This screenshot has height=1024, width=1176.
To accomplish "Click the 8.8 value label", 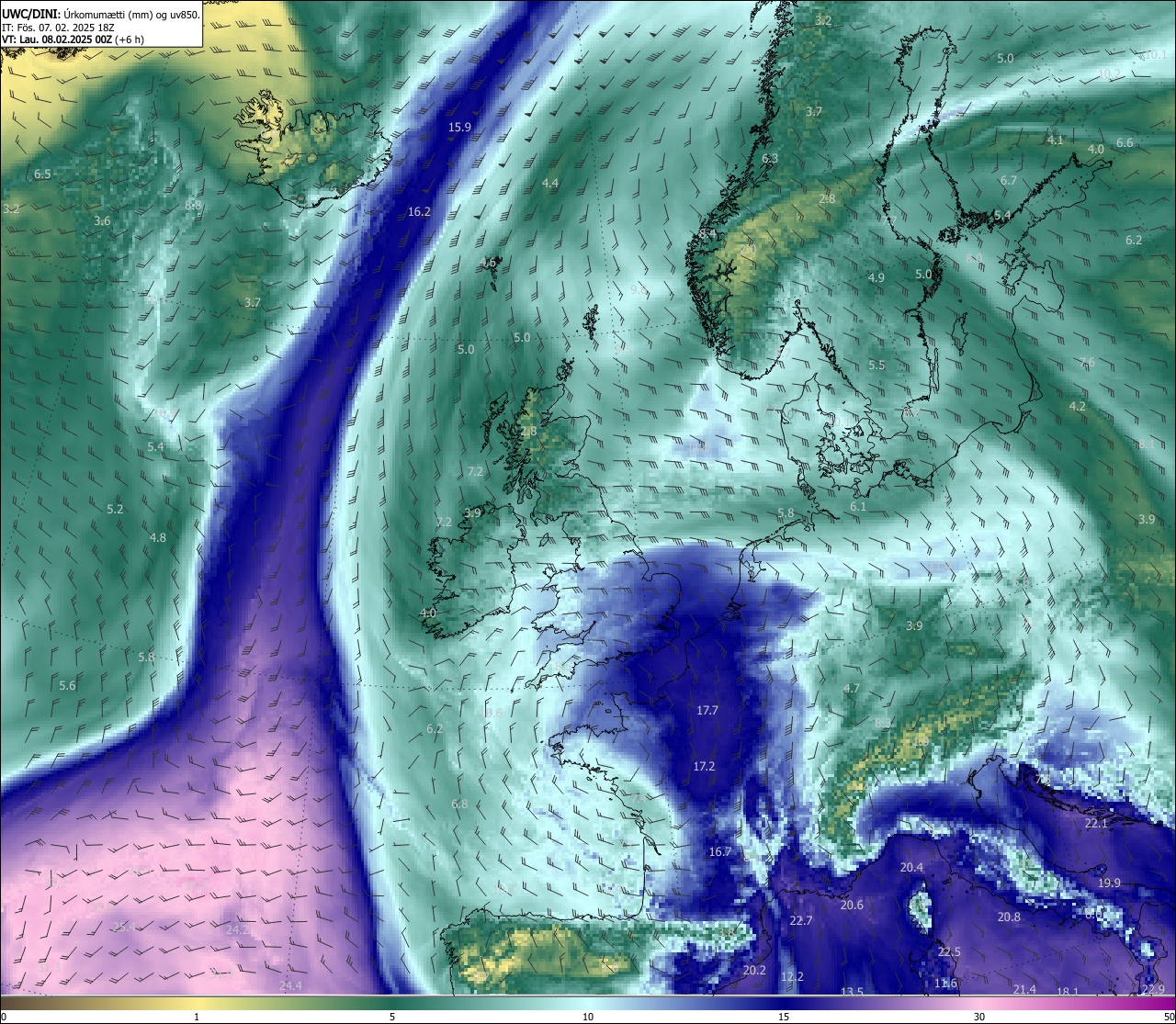I will tap(193, 205).
